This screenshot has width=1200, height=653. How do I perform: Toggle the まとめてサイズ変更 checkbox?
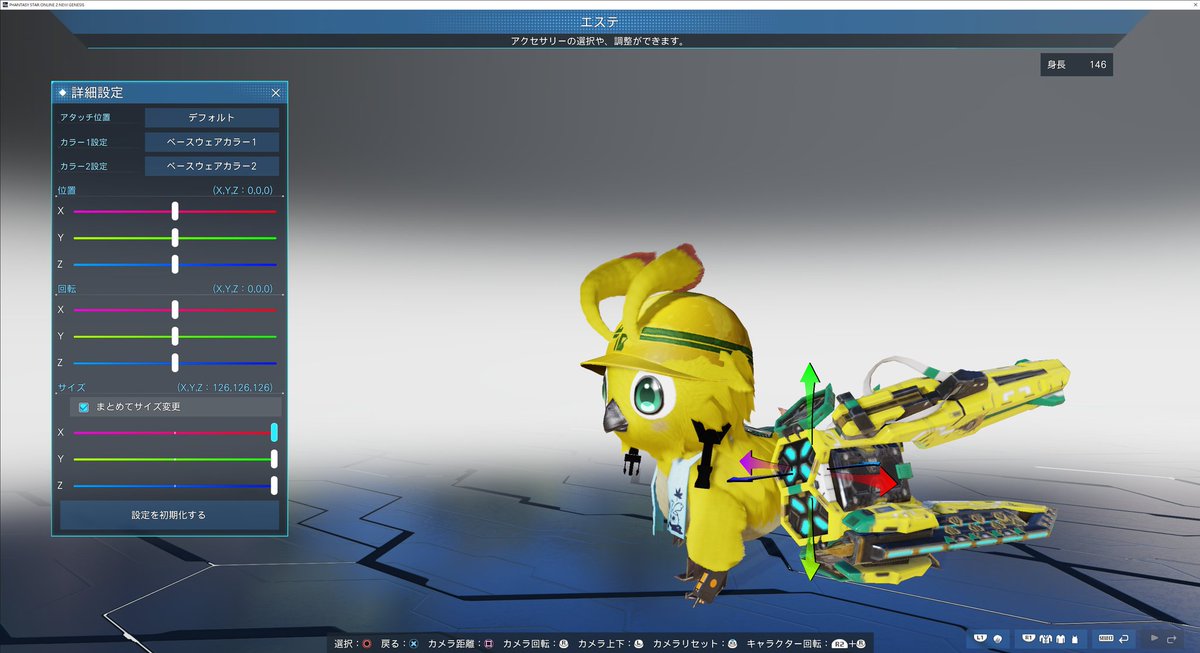84,407
